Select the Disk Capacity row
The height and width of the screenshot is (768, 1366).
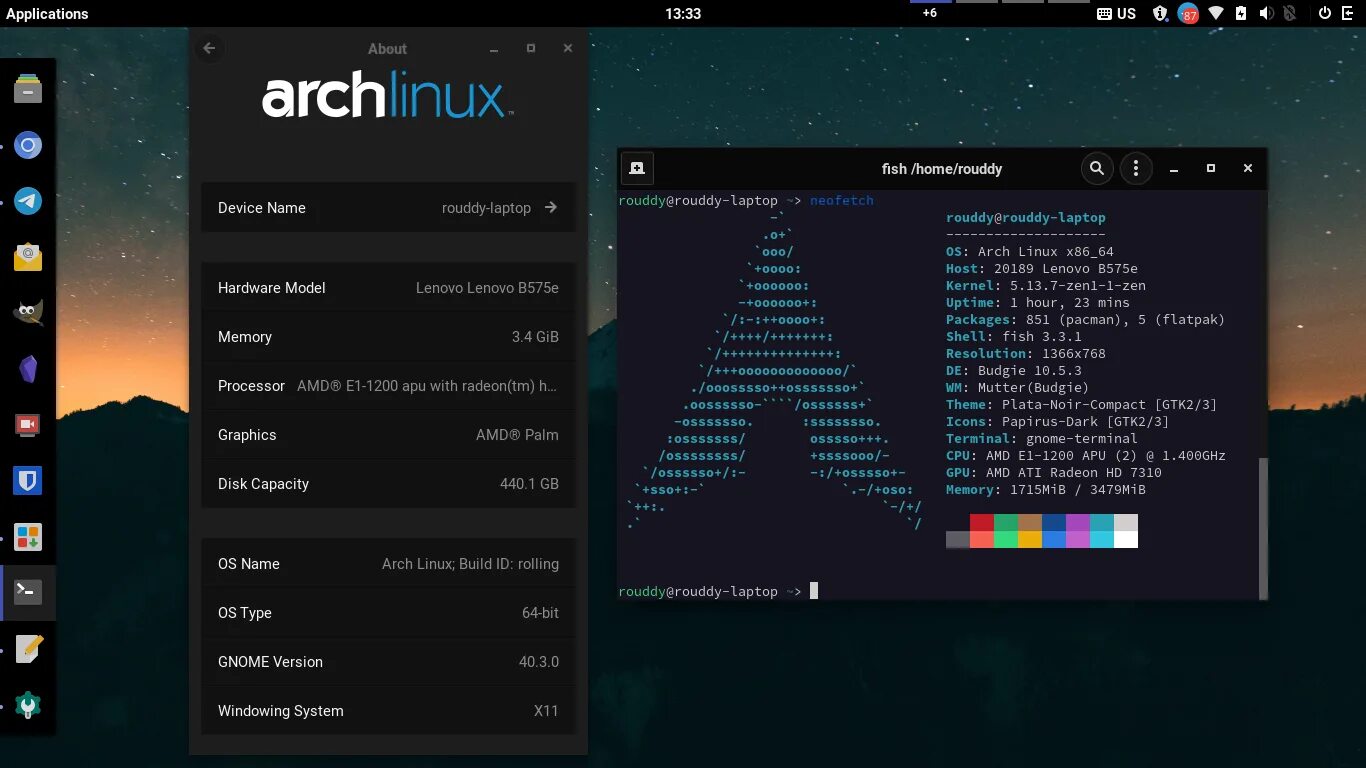[x=388, y=483]
